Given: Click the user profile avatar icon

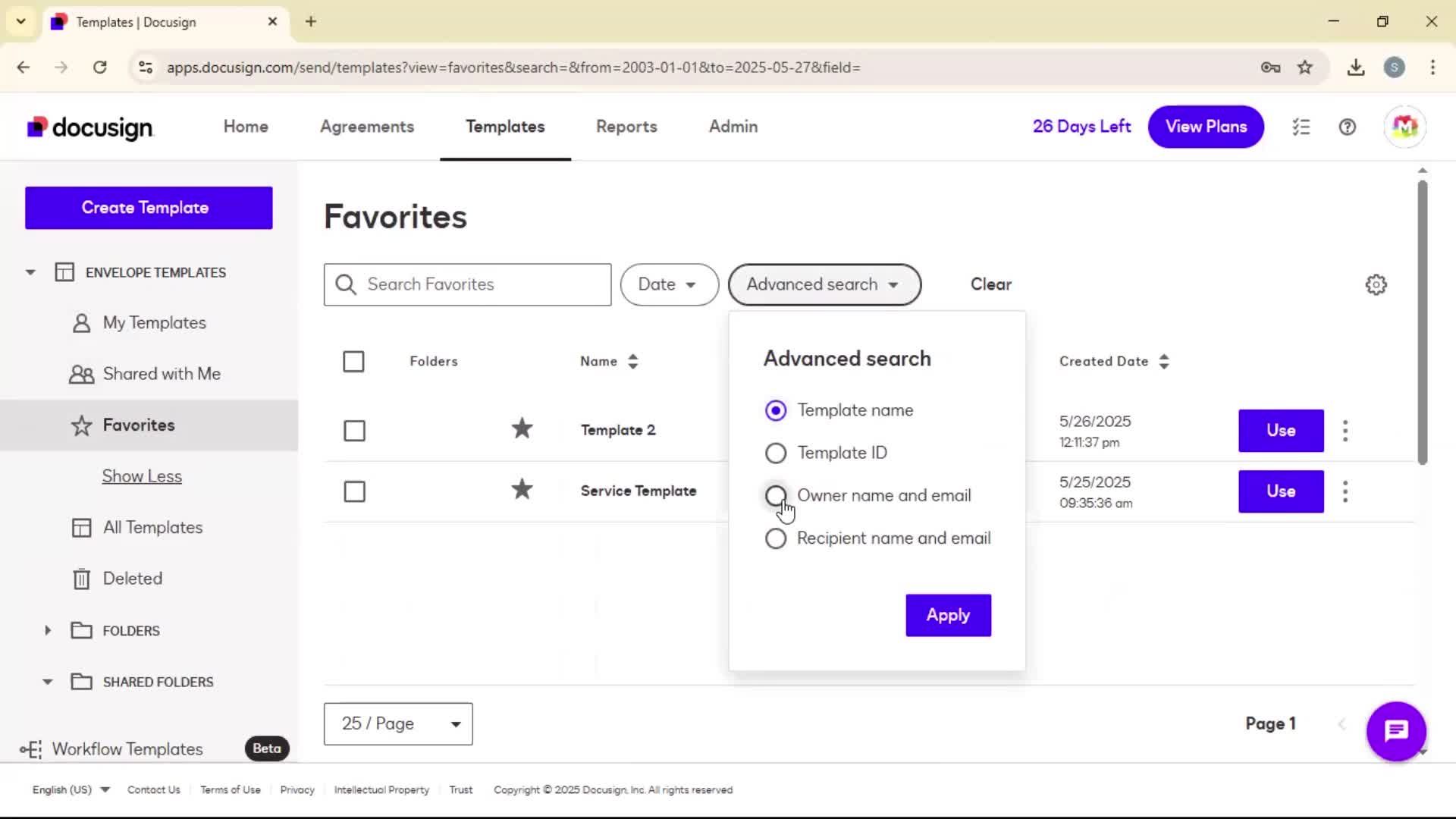Looking at the screenshot, I should tap(1404, 127).
